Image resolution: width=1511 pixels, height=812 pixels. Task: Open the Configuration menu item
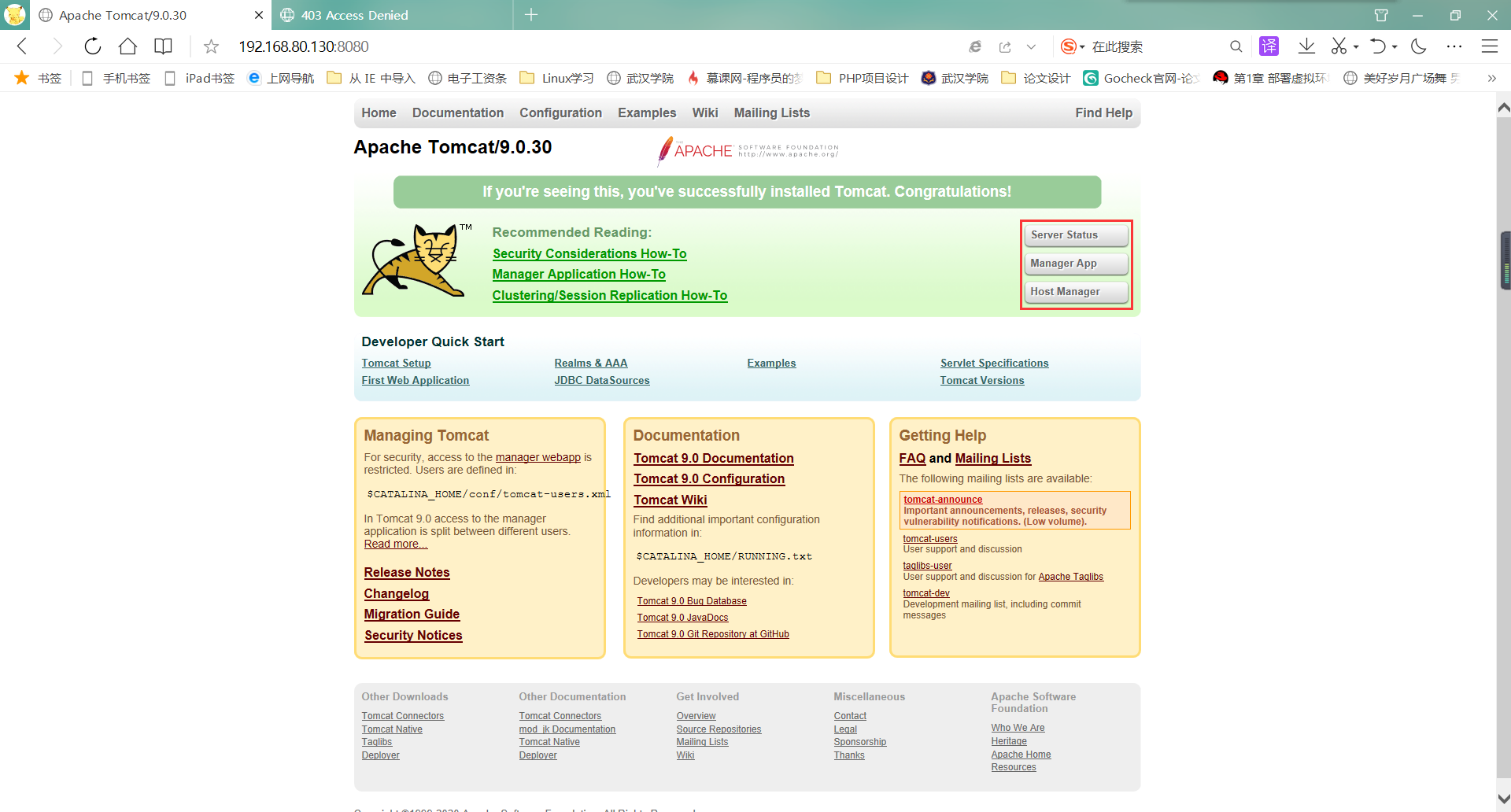coord(560,113)
